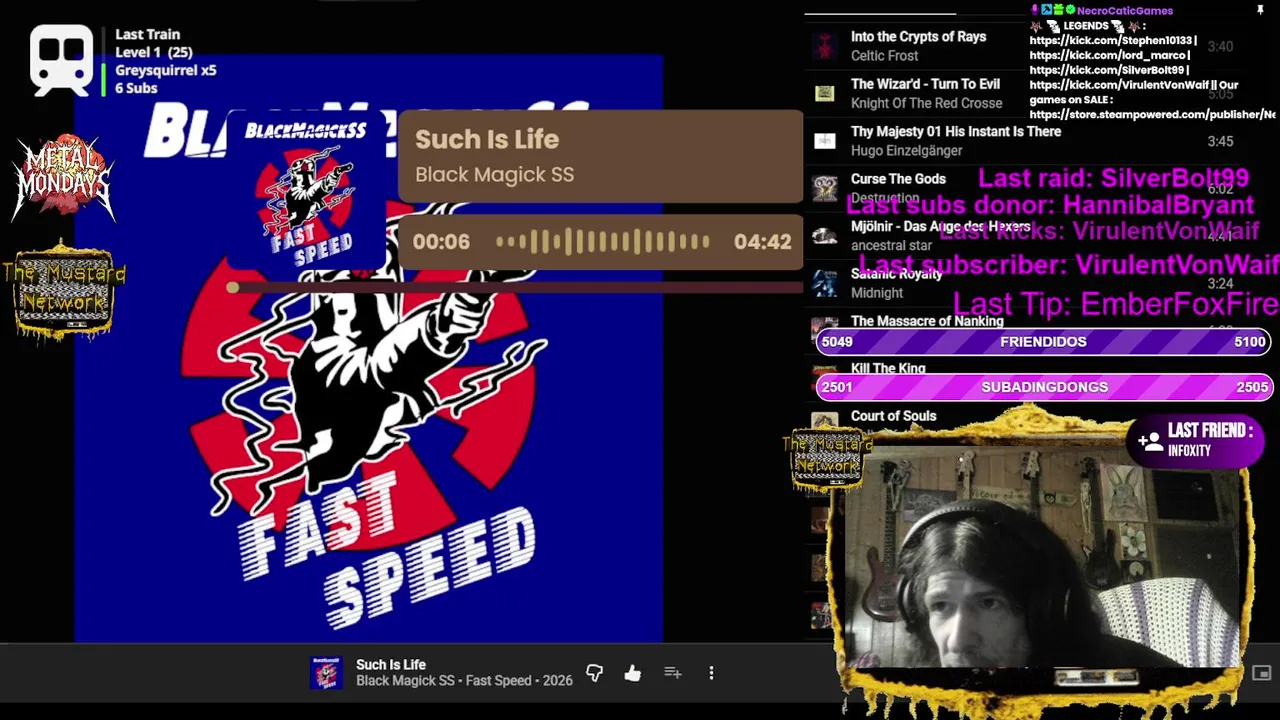Click the NecroCaticGames chat username
The height and width of the screenshot is (720, 1280).
point(1124,11)
